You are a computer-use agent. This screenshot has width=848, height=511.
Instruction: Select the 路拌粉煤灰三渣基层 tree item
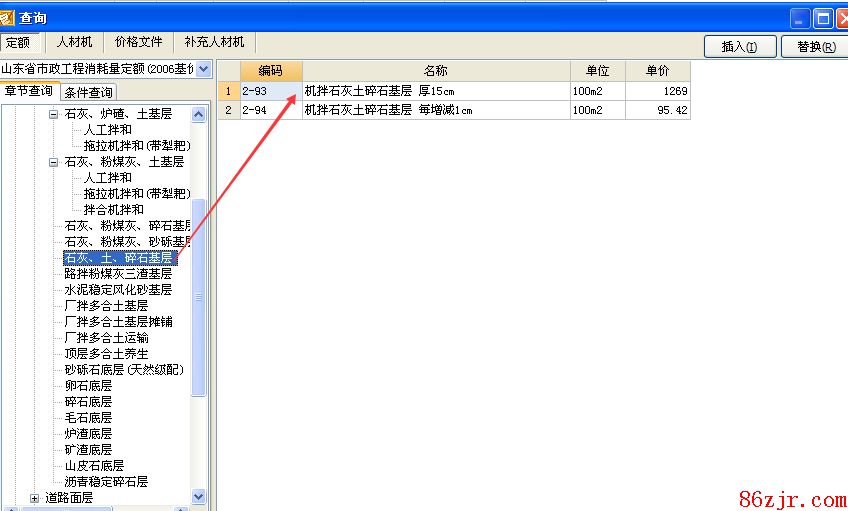pyautogui.click(x=118, y=274)
